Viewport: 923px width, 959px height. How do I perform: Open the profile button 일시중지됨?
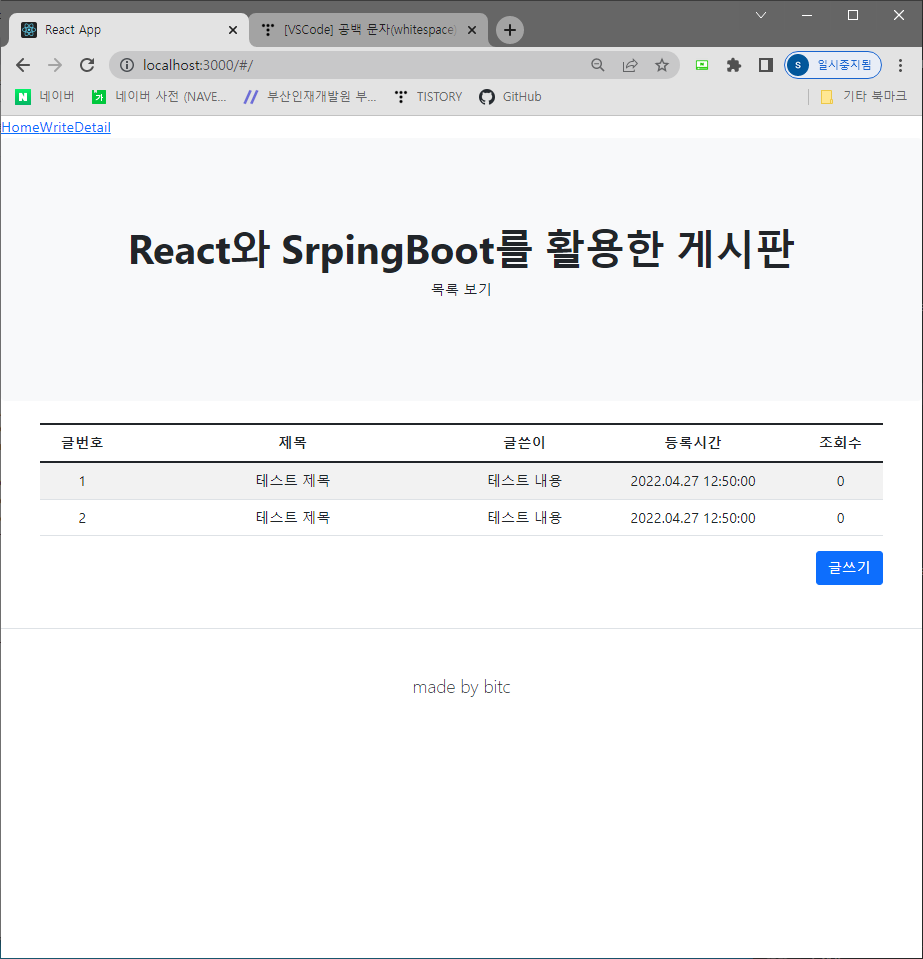coord(832,65)
